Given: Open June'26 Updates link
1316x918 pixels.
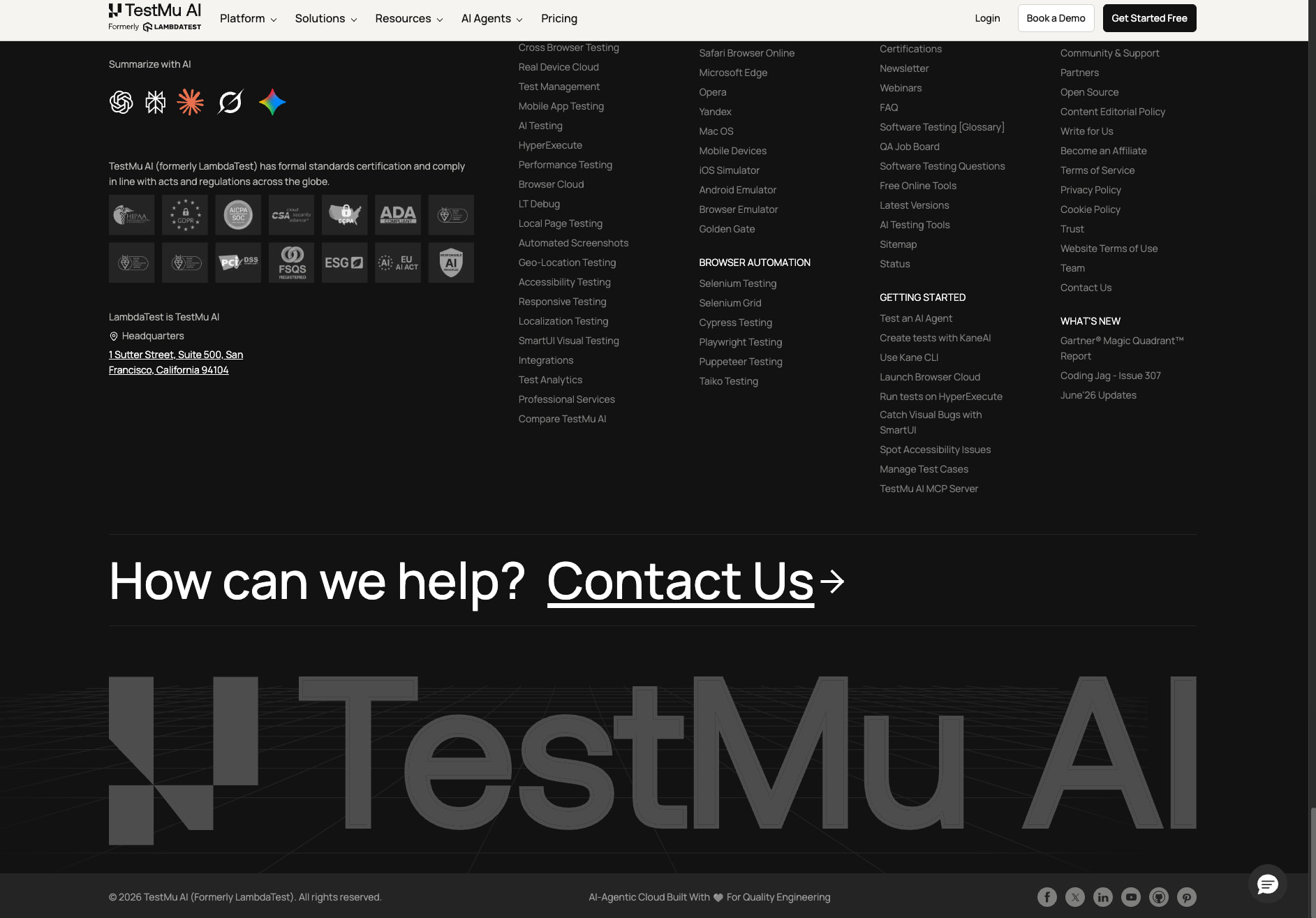Looking at the screenshot, I should pos(1098,395).
